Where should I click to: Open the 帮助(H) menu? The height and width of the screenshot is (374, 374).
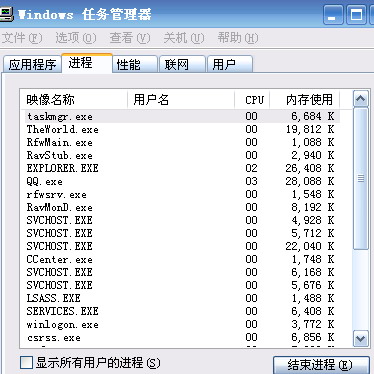[x=238, y=38]
